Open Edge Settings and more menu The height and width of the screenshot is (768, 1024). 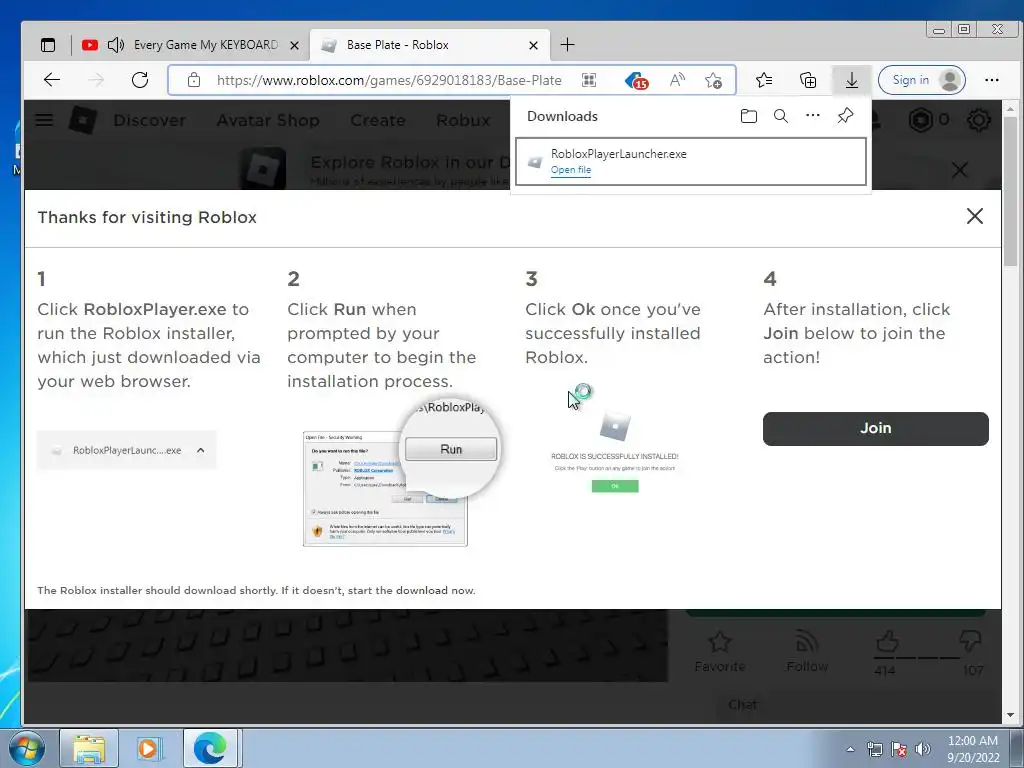pos(991,80)
